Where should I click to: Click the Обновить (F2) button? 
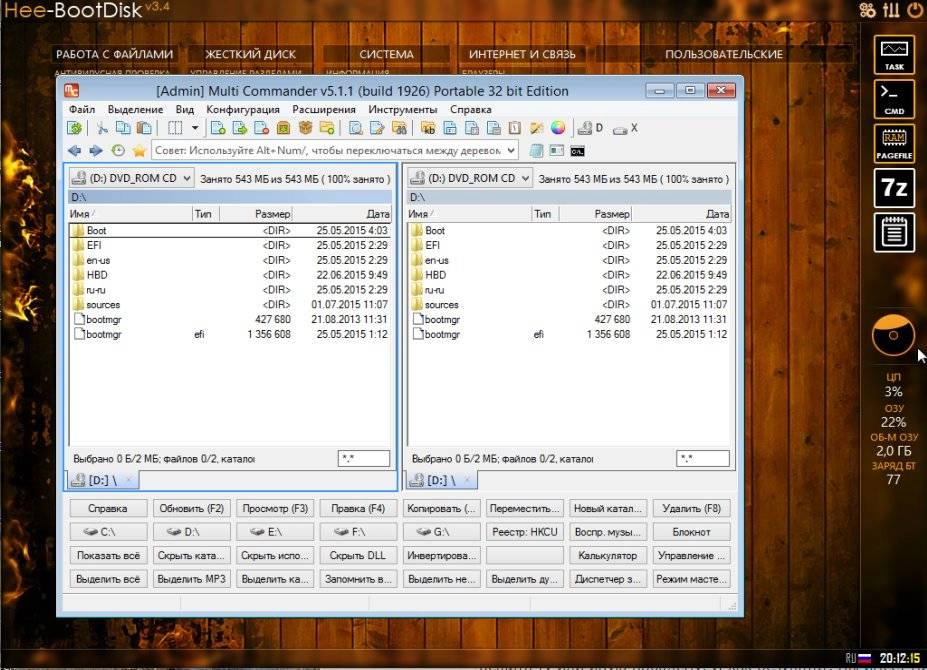coord(192,508)
